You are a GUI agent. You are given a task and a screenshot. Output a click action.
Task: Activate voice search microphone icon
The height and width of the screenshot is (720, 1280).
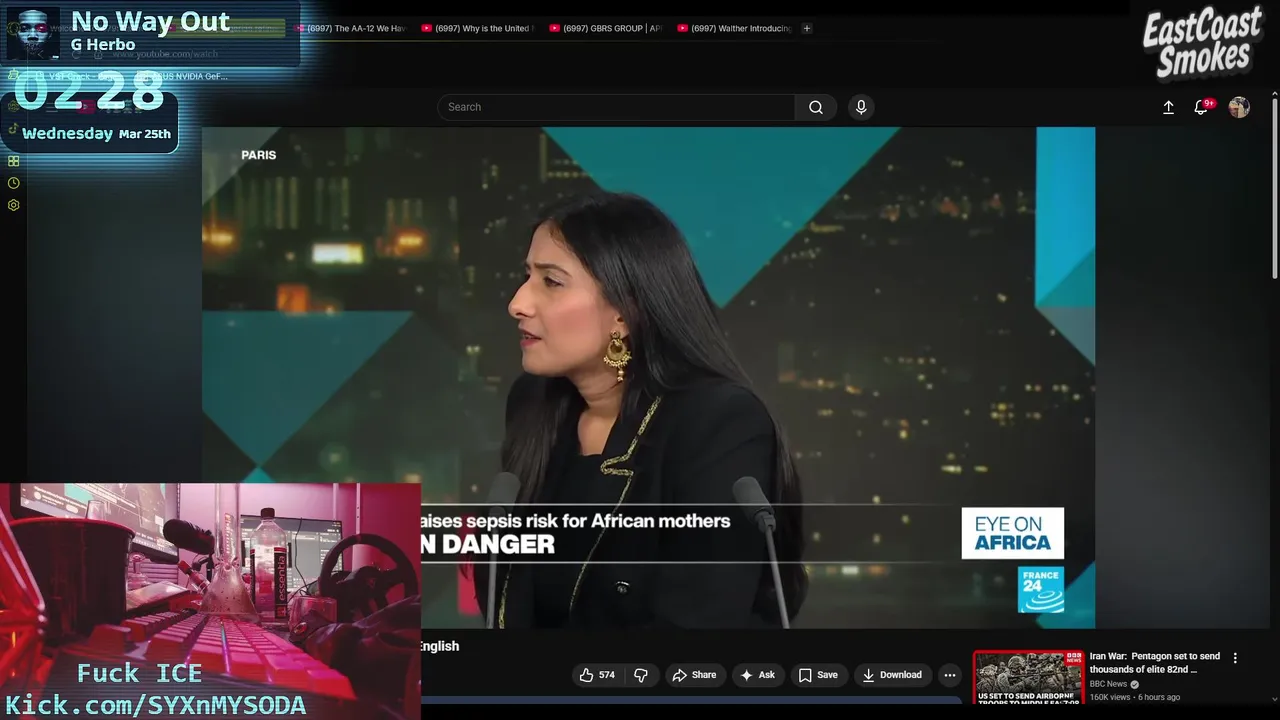(x=861, y=107)
